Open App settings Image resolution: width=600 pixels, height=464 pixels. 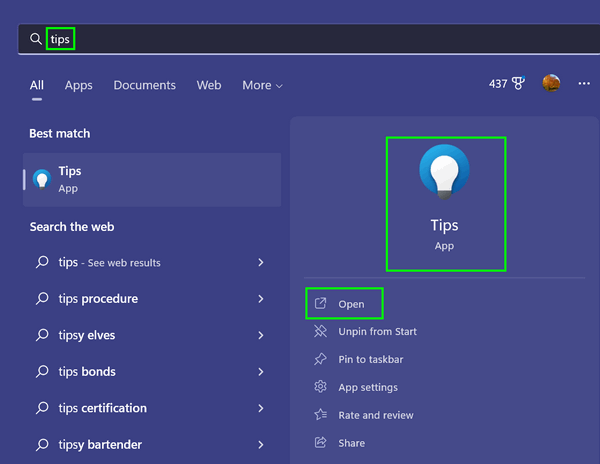(x=368, y=387)
